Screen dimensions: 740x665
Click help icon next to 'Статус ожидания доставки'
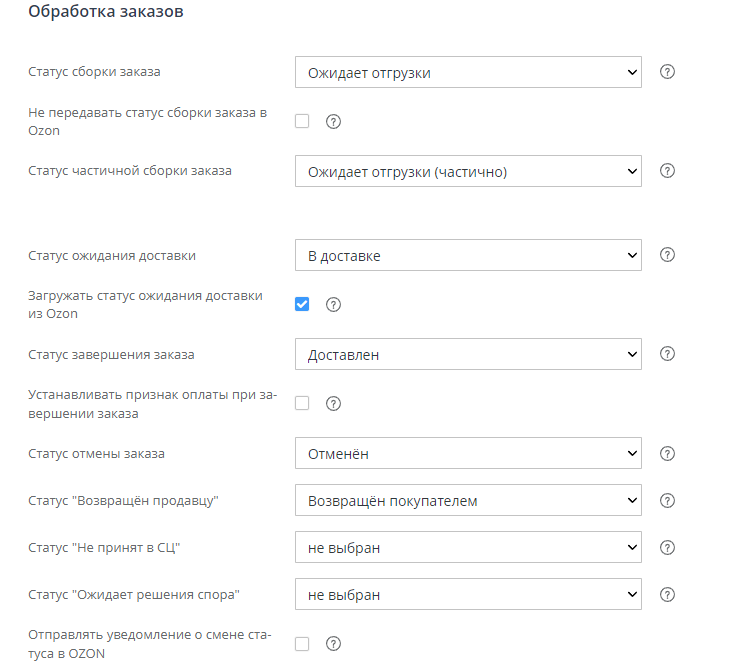(669, 255)
